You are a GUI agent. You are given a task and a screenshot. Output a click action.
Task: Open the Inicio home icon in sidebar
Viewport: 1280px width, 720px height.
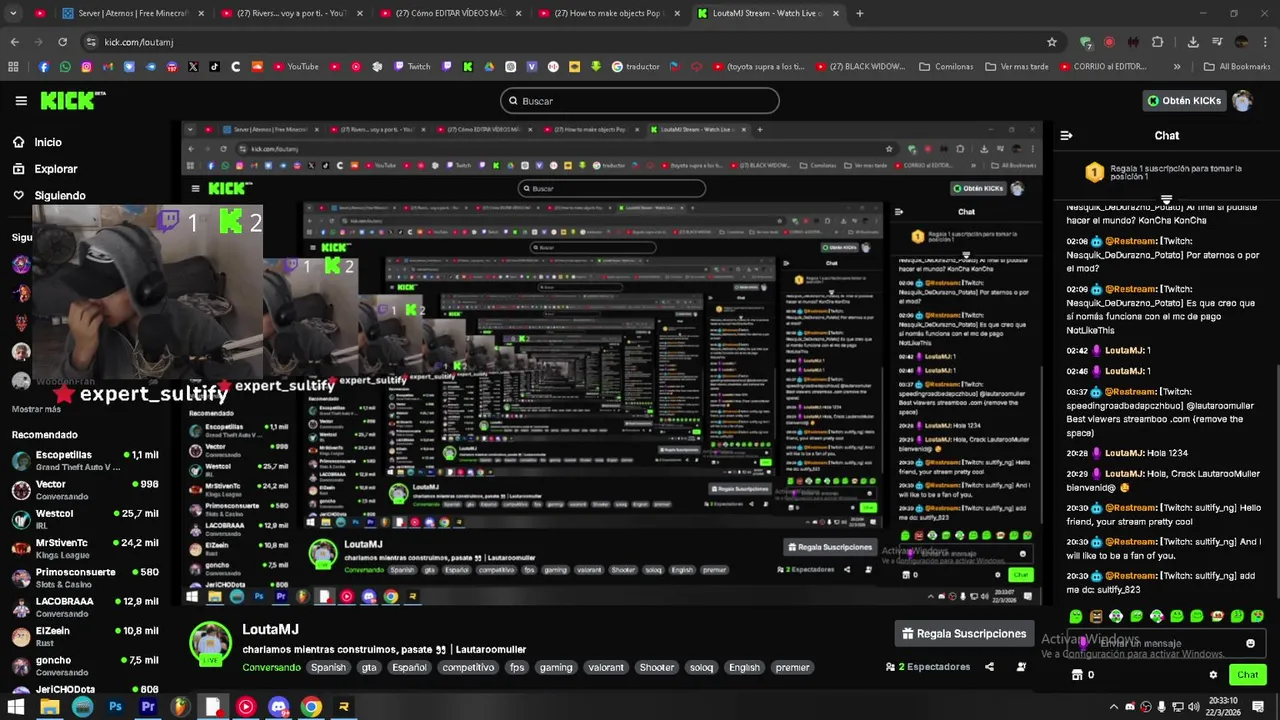tap(18, 142)
